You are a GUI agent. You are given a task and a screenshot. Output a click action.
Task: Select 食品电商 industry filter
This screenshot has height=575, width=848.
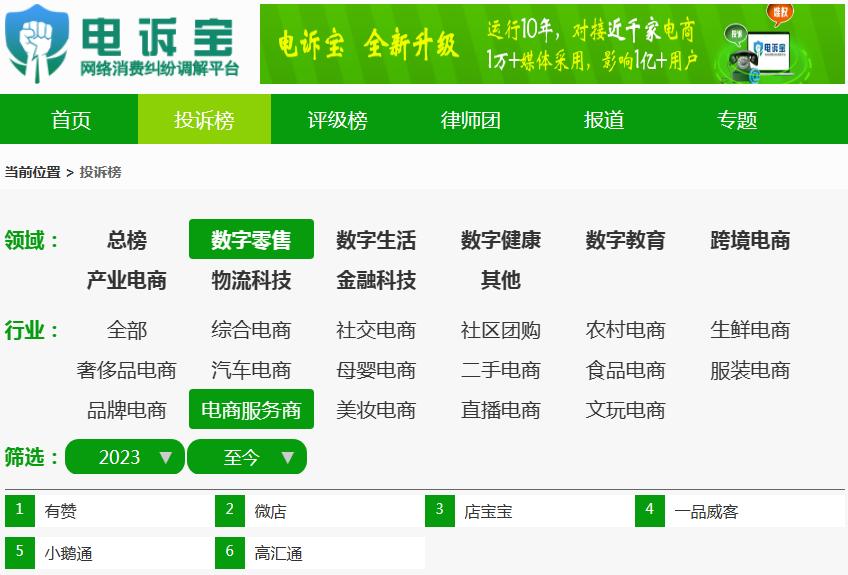[625, 371]
